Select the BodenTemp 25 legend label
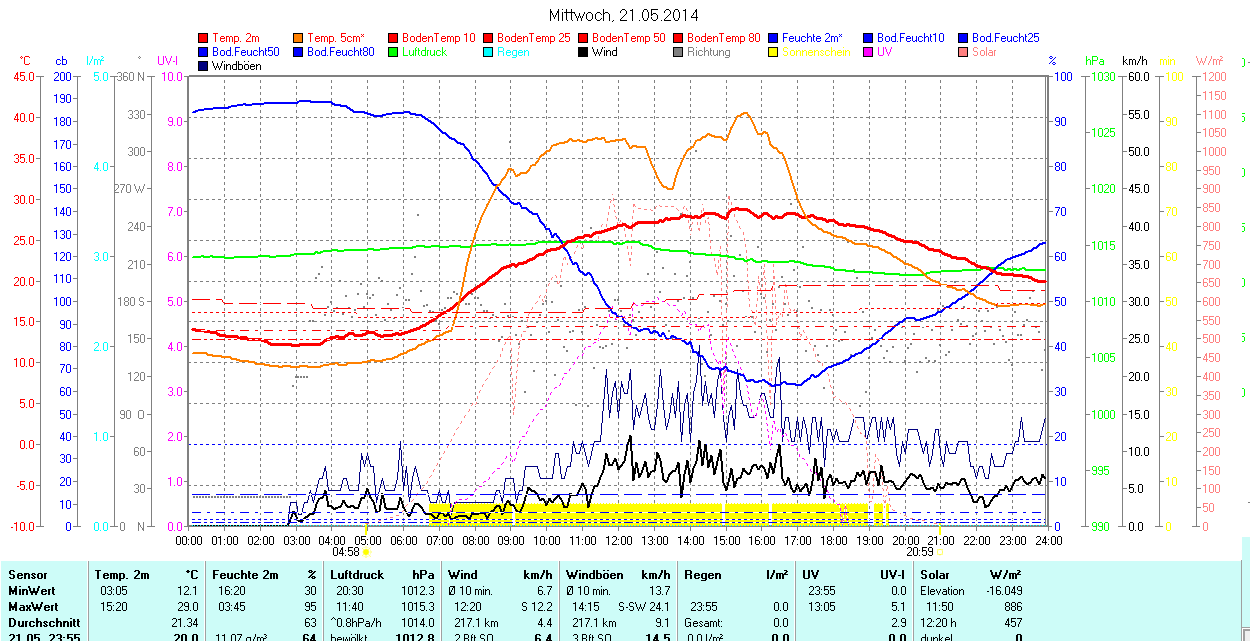This screenshot has height=641, width=1250. click(534, 38)
